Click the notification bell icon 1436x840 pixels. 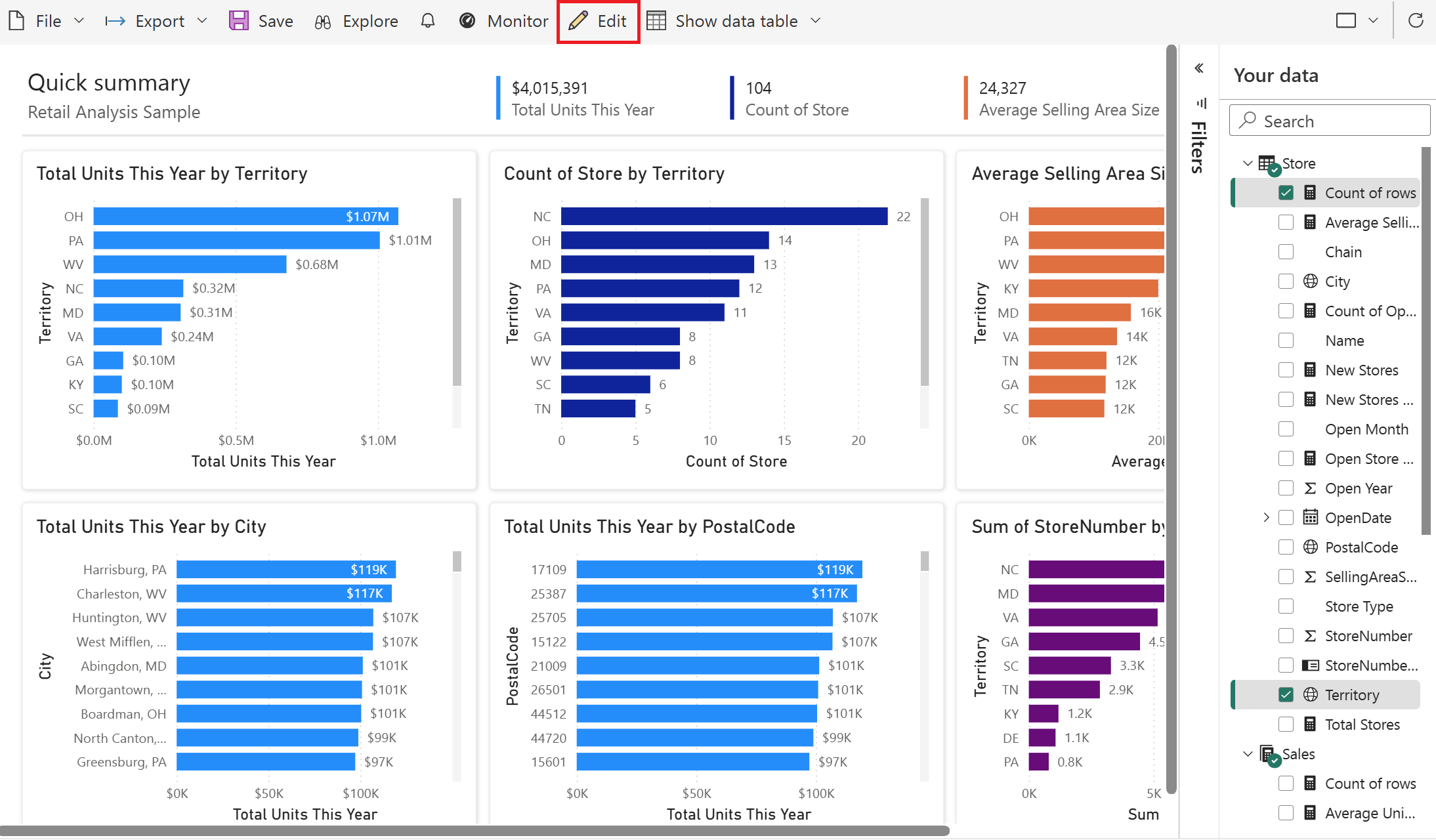[428, 21]
